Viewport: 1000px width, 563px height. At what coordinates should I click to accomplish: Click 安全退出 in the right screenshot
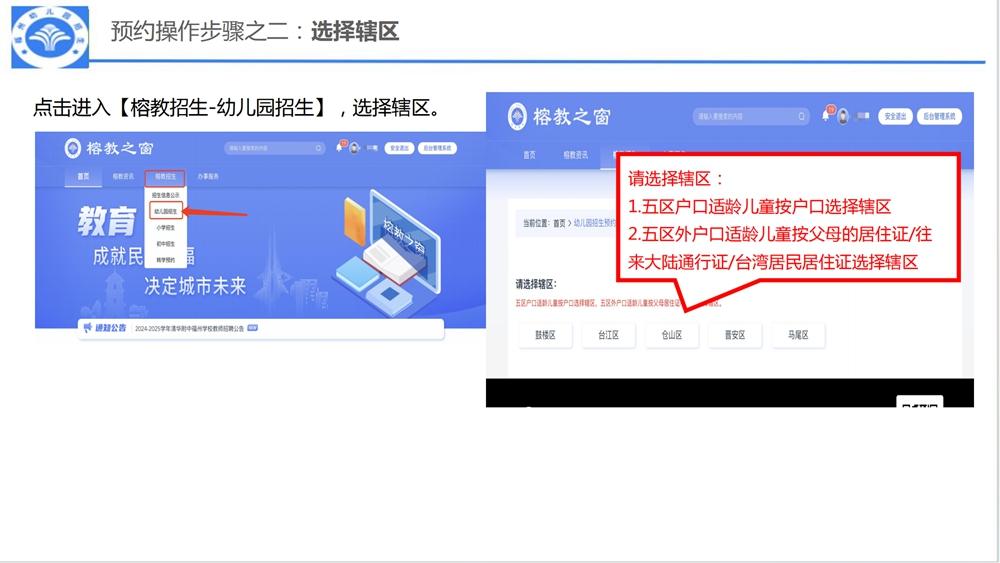click(894, 116)
